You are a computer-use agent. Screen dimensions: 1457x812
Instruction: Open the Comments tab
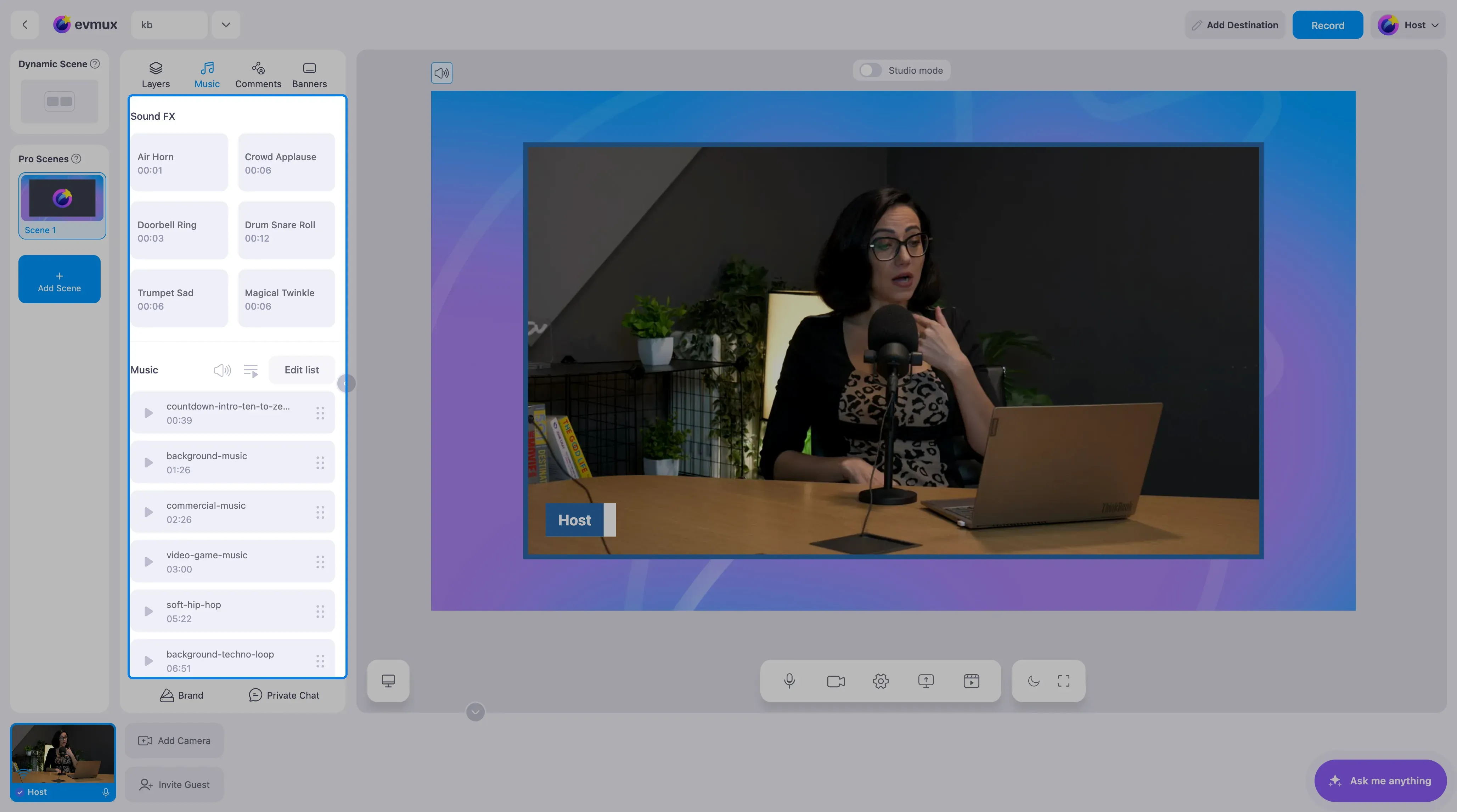point(258,75)
